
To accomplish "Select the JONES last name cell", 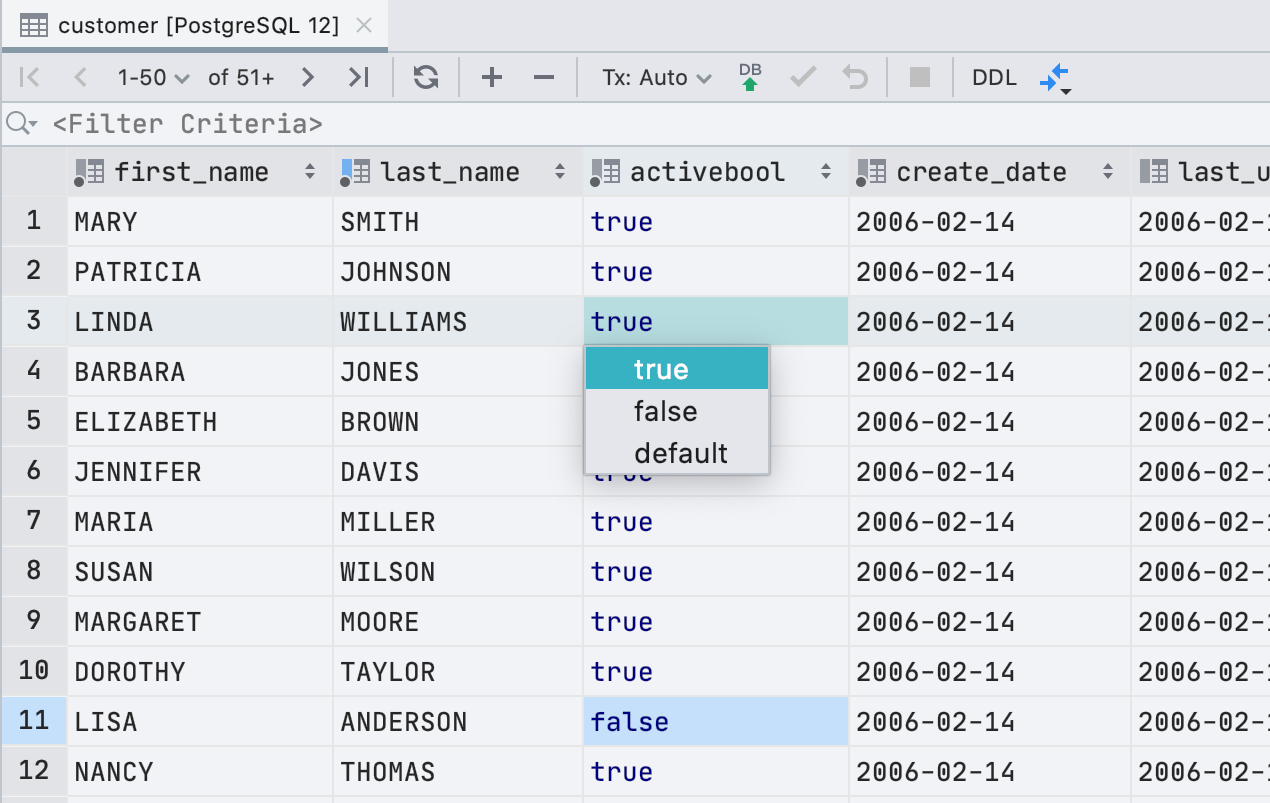I will (458, 371).
